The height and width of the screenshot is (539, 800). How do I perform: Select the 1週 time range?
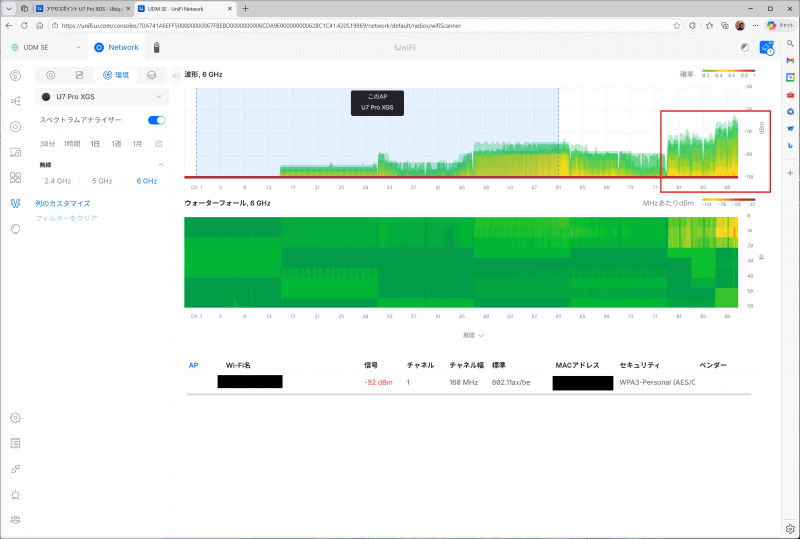[116, 144]
